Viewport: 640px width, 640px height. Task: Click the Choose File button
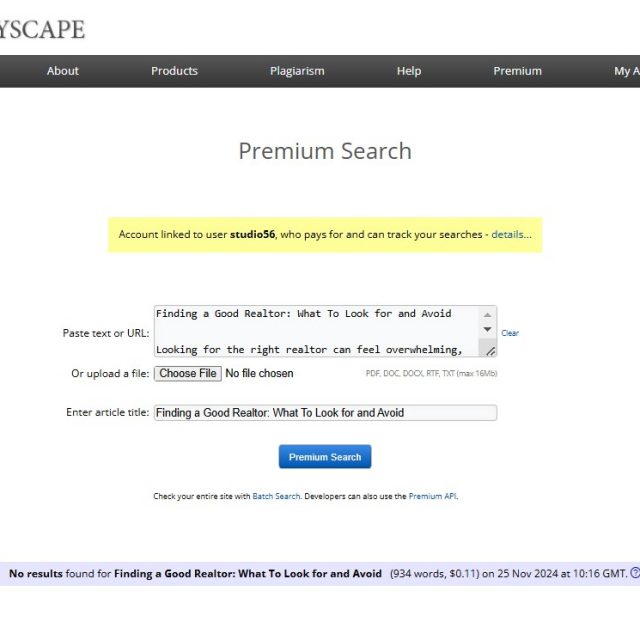pos(188,373)
